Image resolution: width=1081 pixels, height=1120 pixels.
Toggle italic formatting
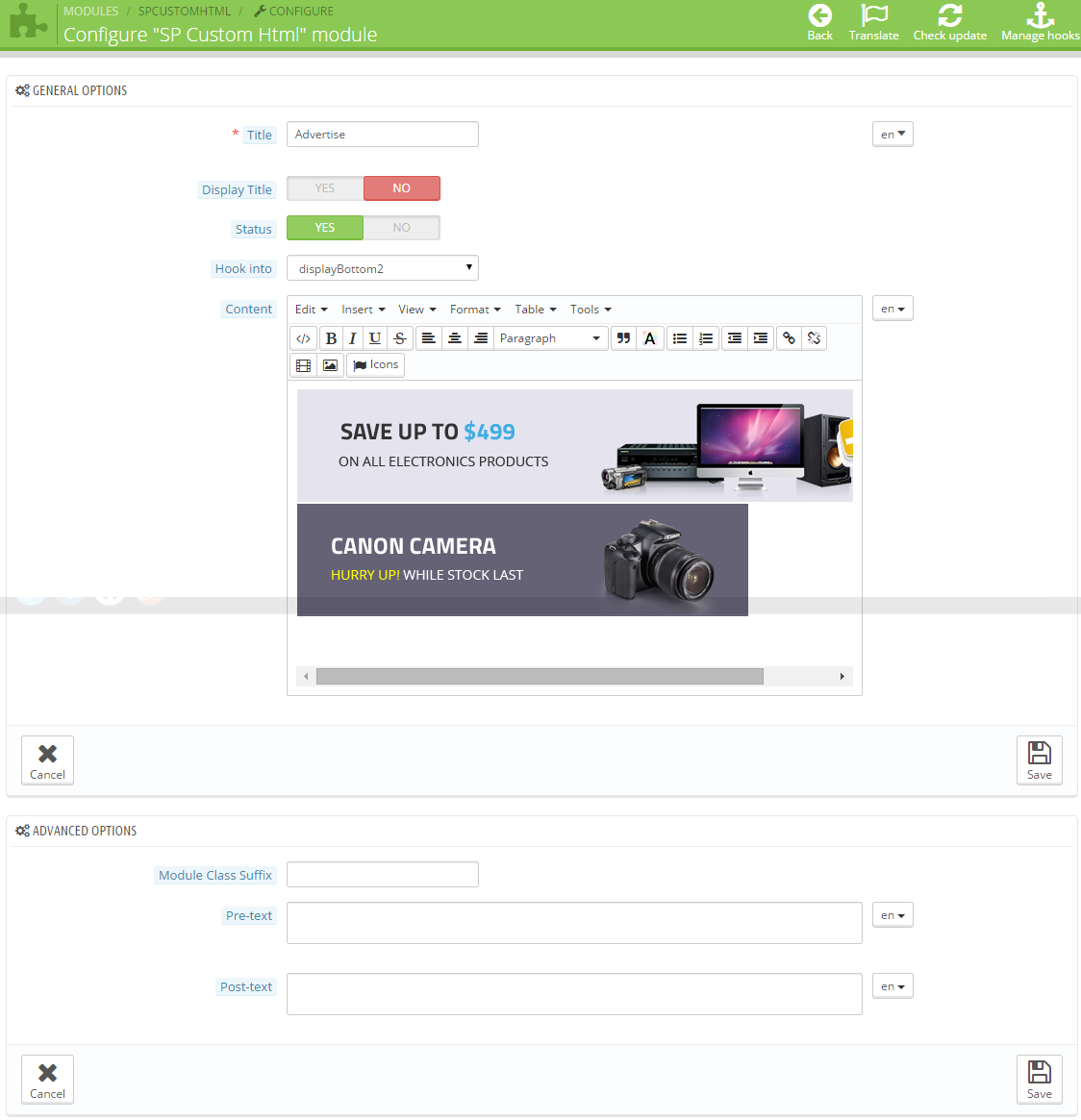tap(352, 338)
